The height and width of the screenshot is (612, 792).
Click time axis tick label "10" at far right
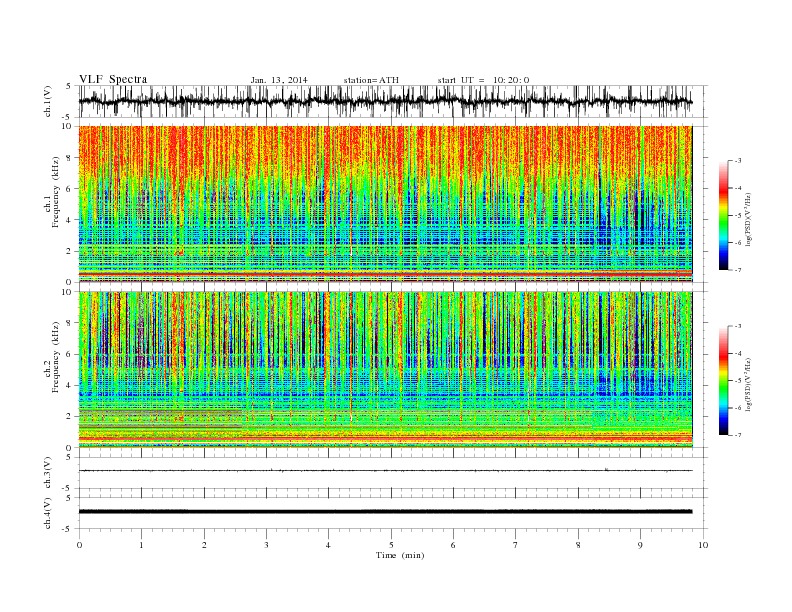pos(703,545)
